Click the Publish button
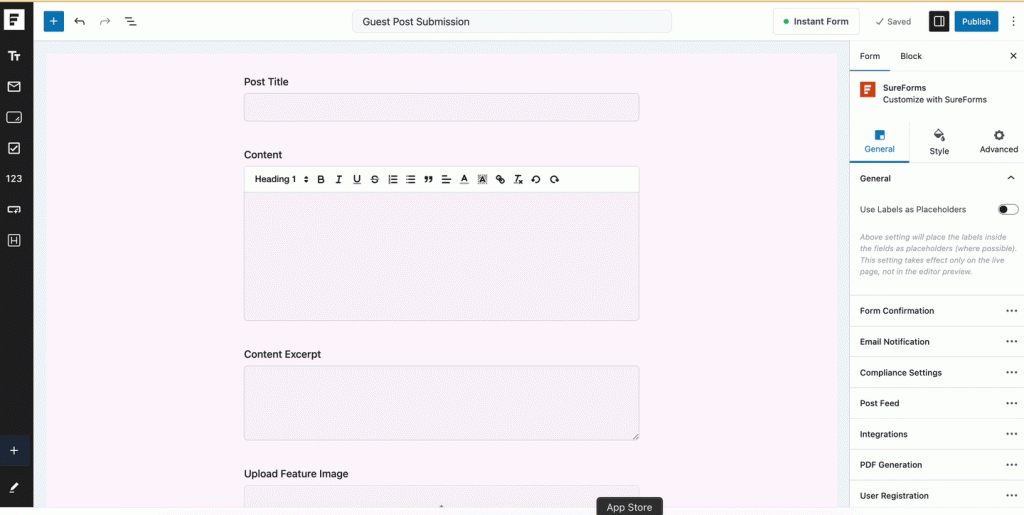Image resolution: width=1024 pixels, height=515 pixels. pyautogui.click(x=976, y=22)
